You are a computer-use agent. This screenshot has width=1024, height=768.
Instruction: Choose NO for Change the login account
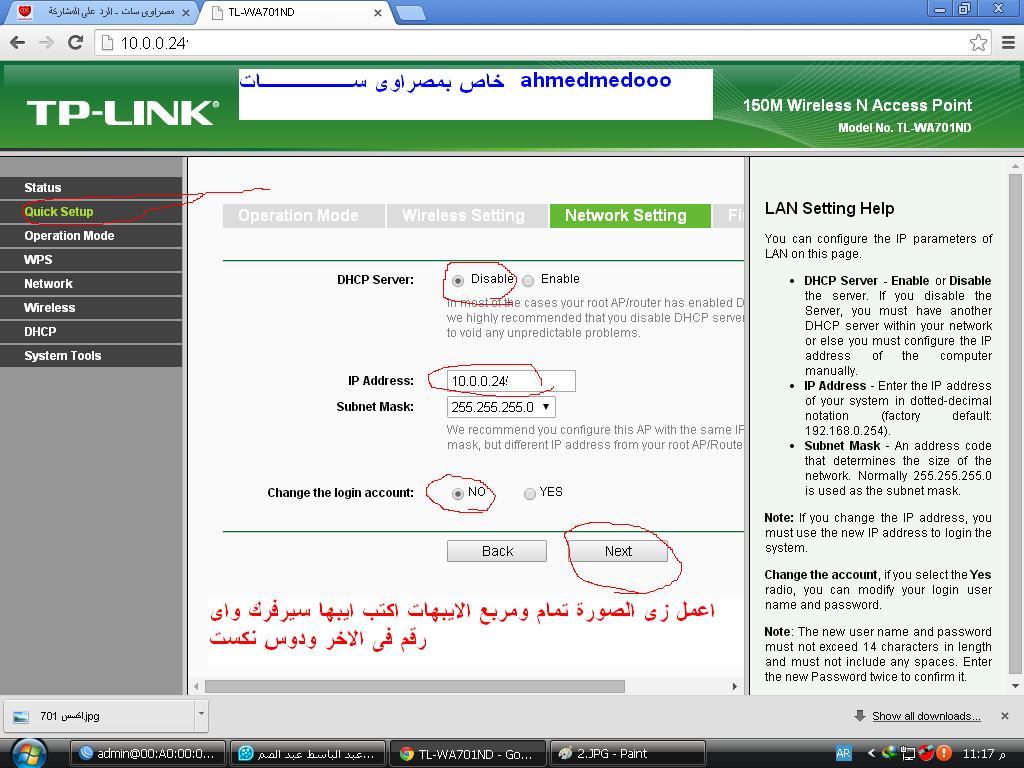click(x=458, y=494)
